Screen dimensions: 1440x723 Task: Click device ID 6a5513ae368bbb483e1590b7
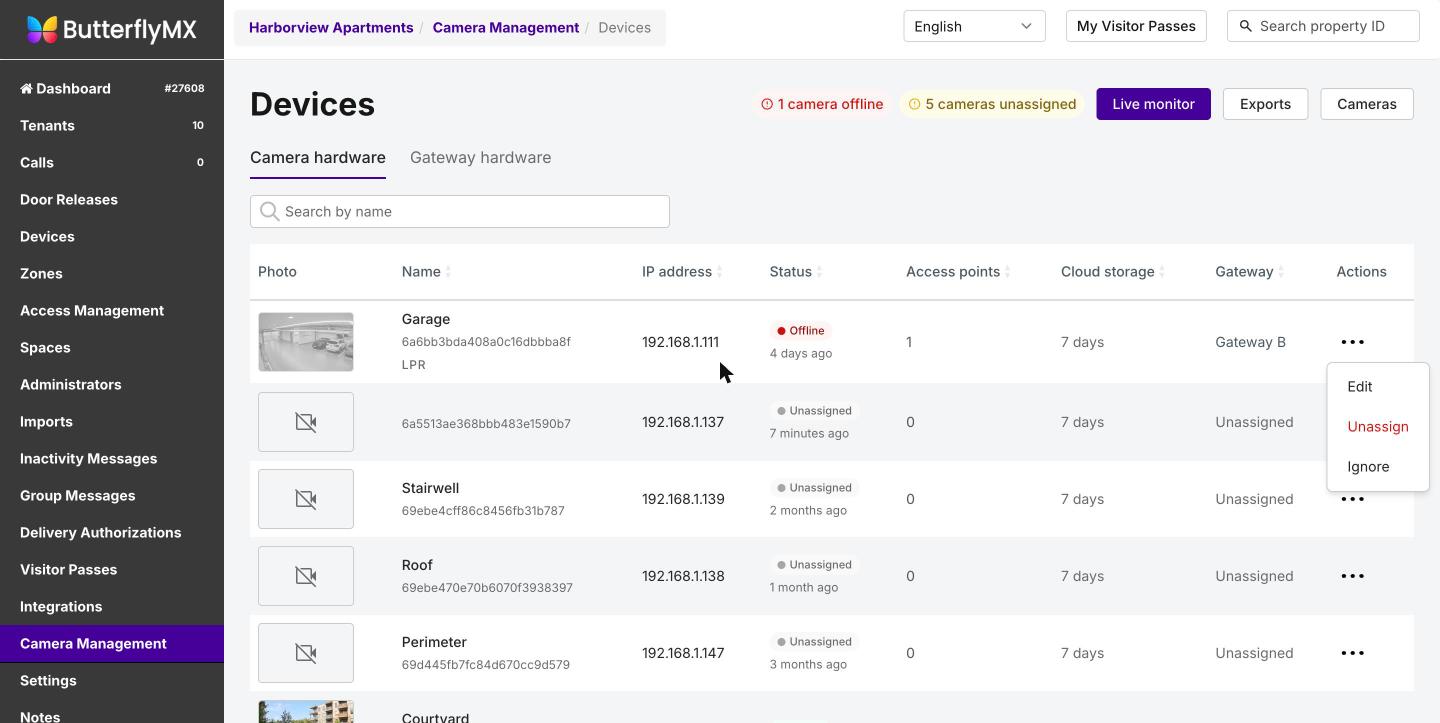[486, 424]
